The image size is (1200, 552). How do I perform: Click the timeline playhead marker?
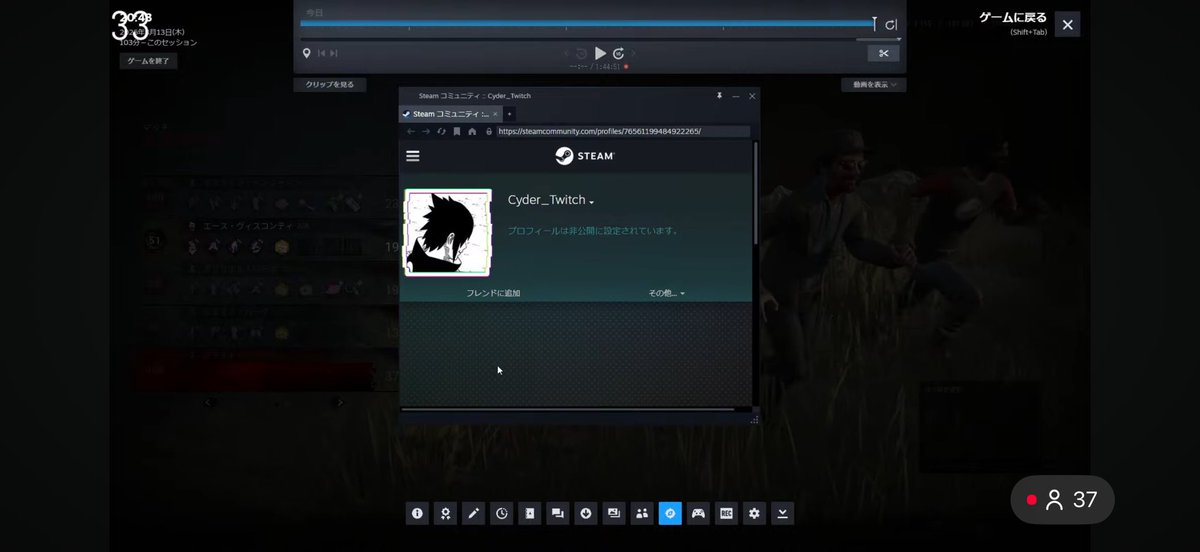[x=874, y=23]
